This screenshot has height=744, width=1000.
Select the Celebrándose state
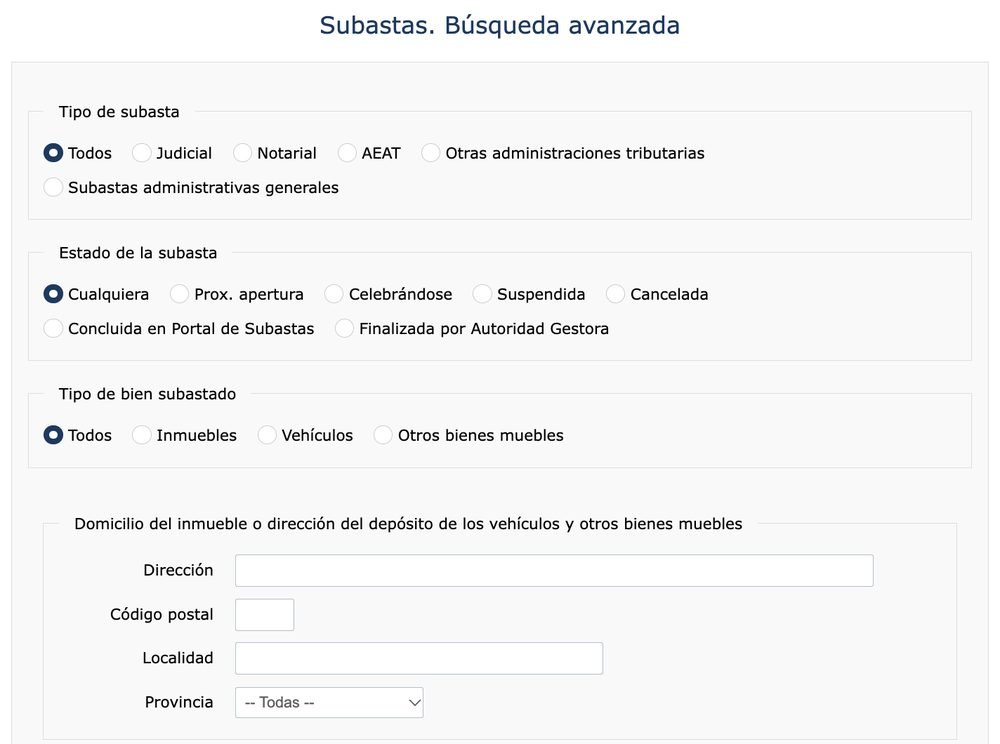[x=334, y=294]
